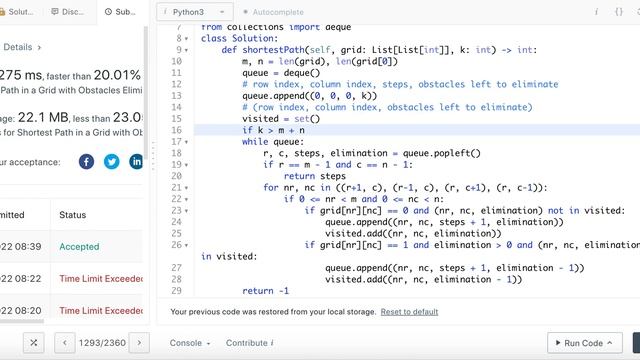The image size is (640, 360).
Task: Click the Status column header
Action: 73,215
